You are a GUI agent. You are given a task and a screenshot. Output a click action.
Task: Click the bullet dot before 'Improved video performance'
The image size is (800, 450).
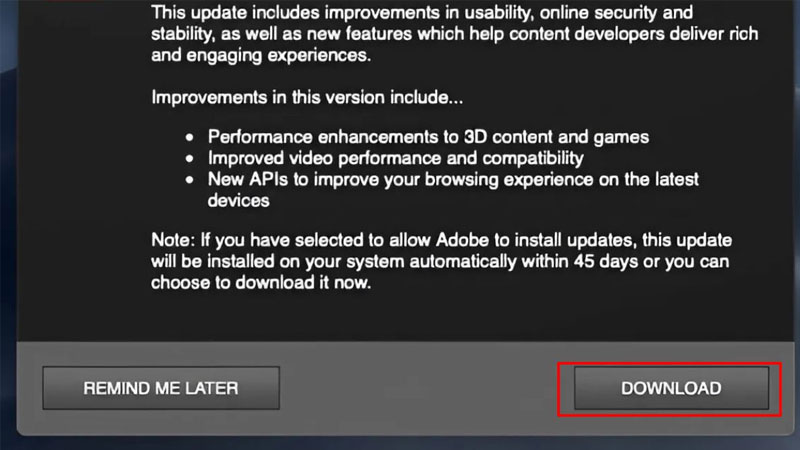[191, 158]
